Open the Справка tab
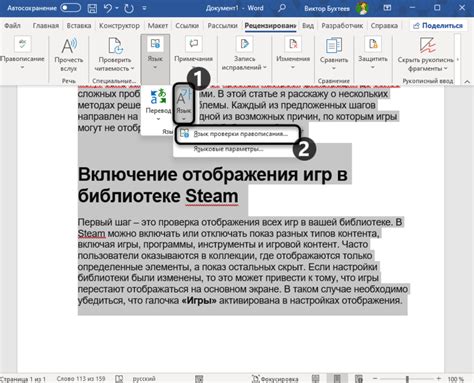The image size is (474, 383). coord(384,26)
